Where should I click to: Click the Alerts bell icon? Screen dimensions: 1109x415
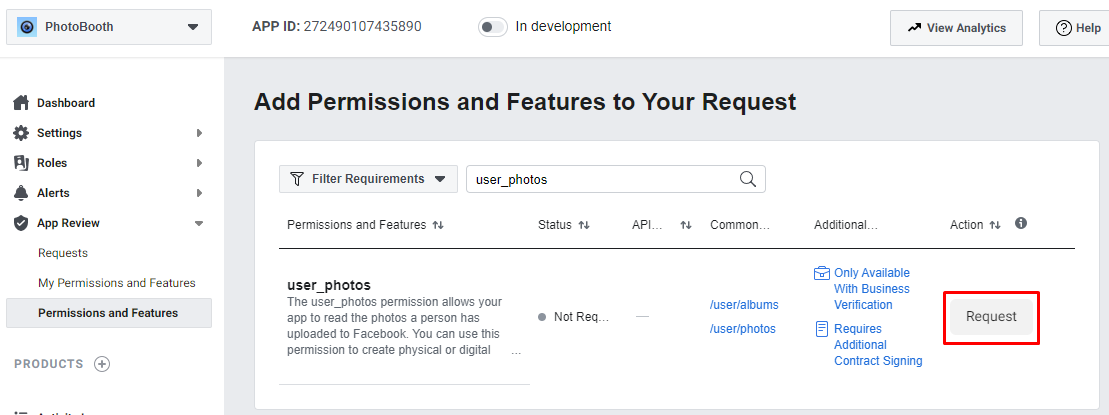(x=20, y=193)
